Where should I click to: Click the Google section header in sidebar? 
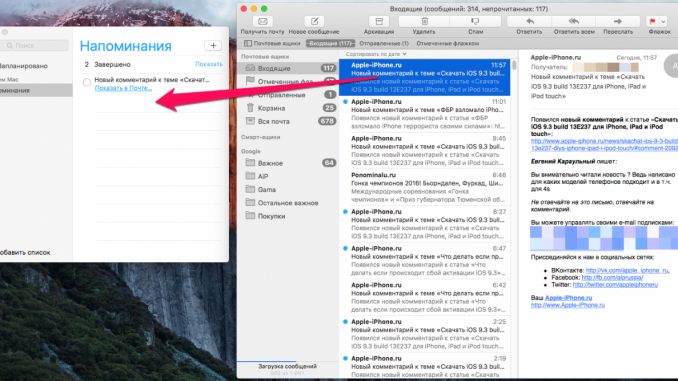click(251, 151)
